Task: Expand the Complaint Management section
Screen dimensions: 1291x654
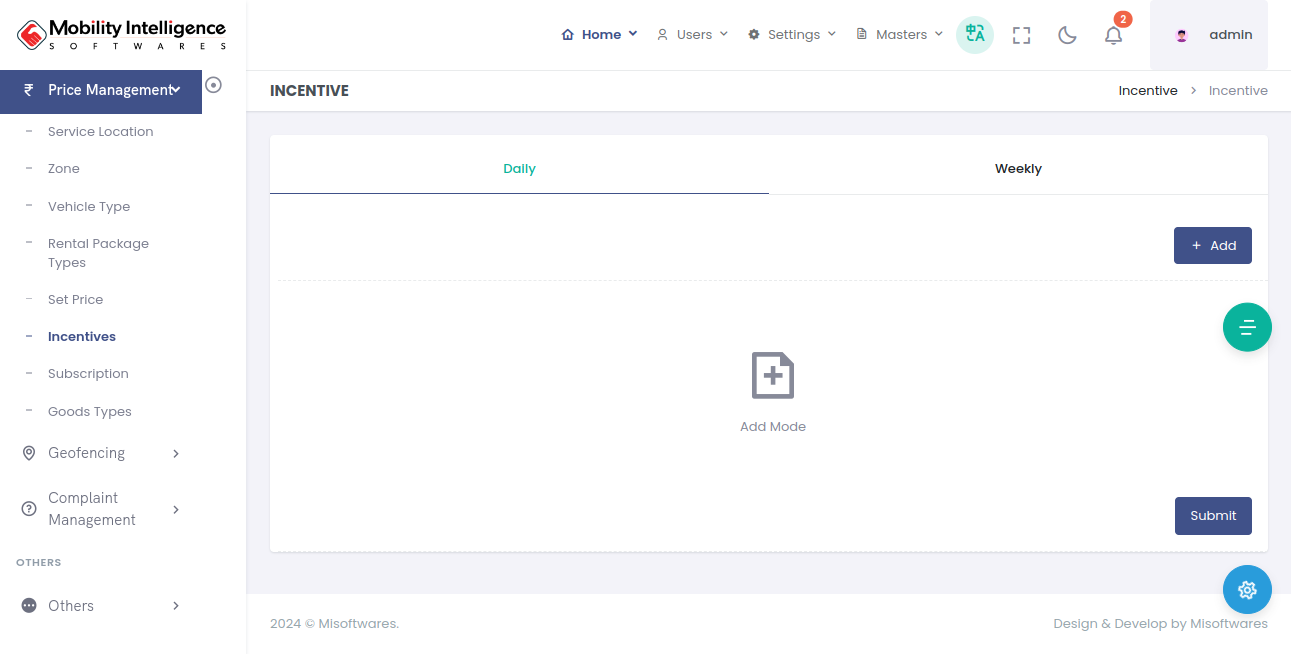Action: tap(100, 509)
